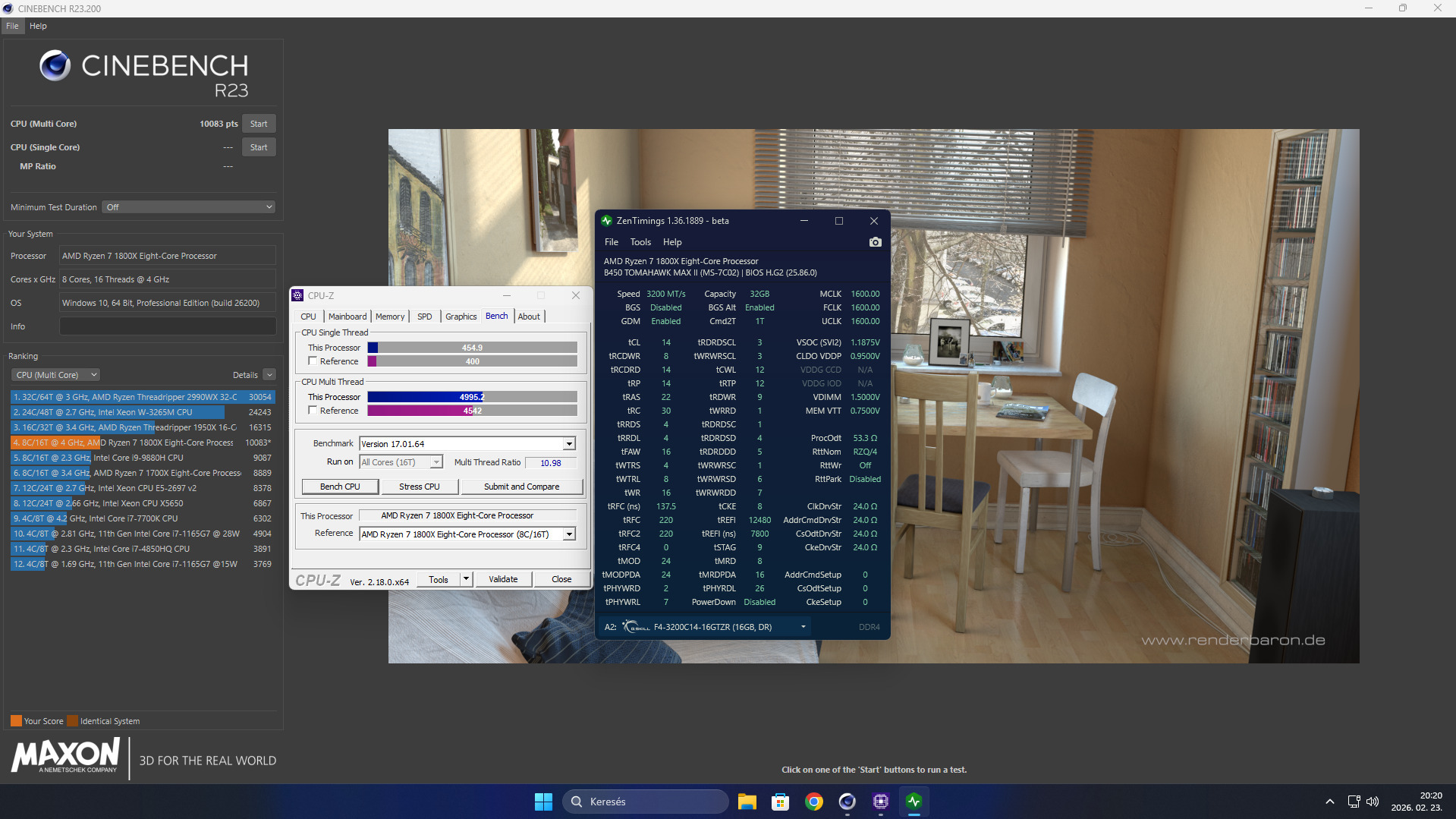This screenshot has width=1456, height=819.
Task: Click the Single Thread Reference score bar
Action: [x=472, y=361]
